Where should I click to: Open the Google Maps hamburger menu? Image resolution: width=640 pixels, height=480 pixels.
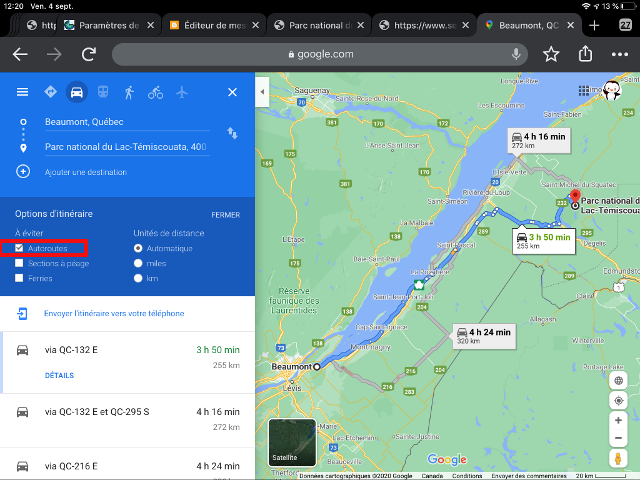[x=22, y=92]
